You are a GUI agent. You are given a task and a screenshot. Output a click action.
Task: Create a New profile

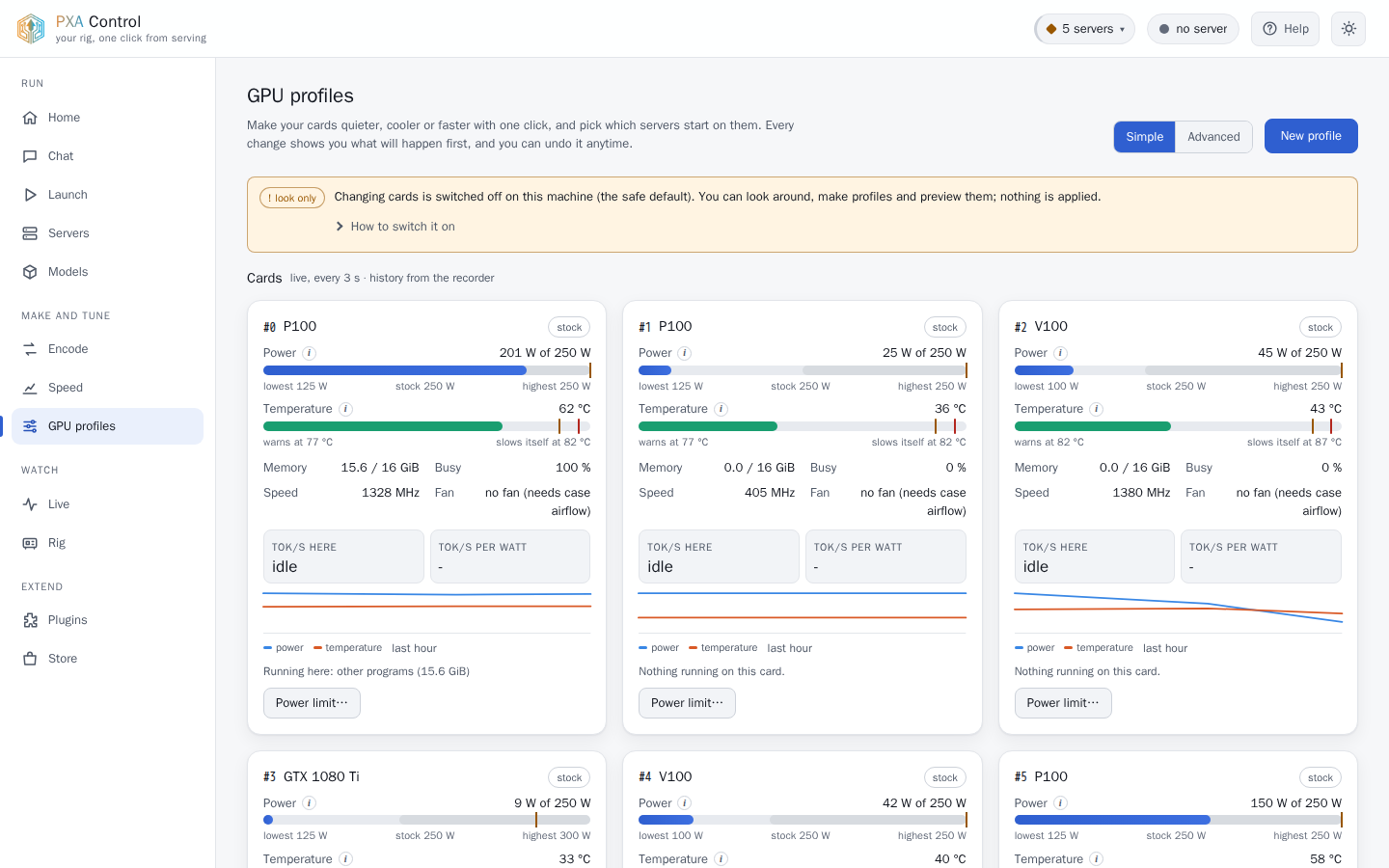coord(1311,136)
